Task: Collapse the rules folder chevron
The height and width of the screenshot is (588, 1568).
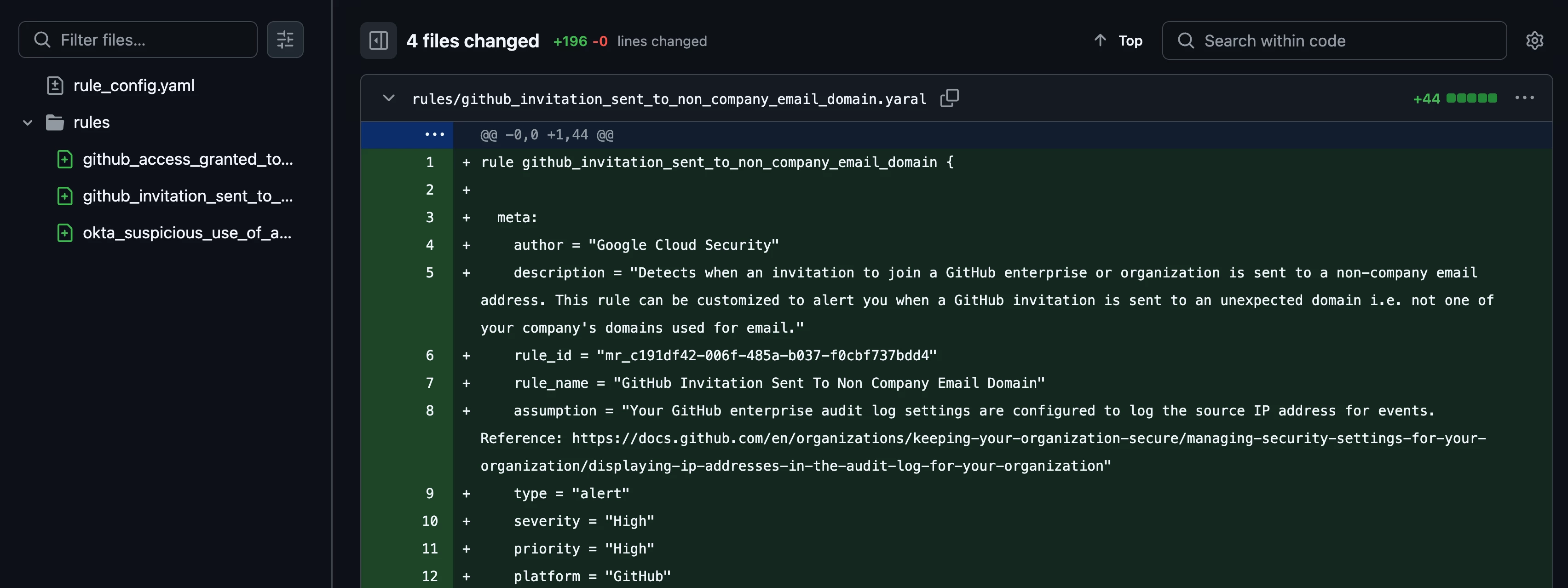Action: click(28, 123)
